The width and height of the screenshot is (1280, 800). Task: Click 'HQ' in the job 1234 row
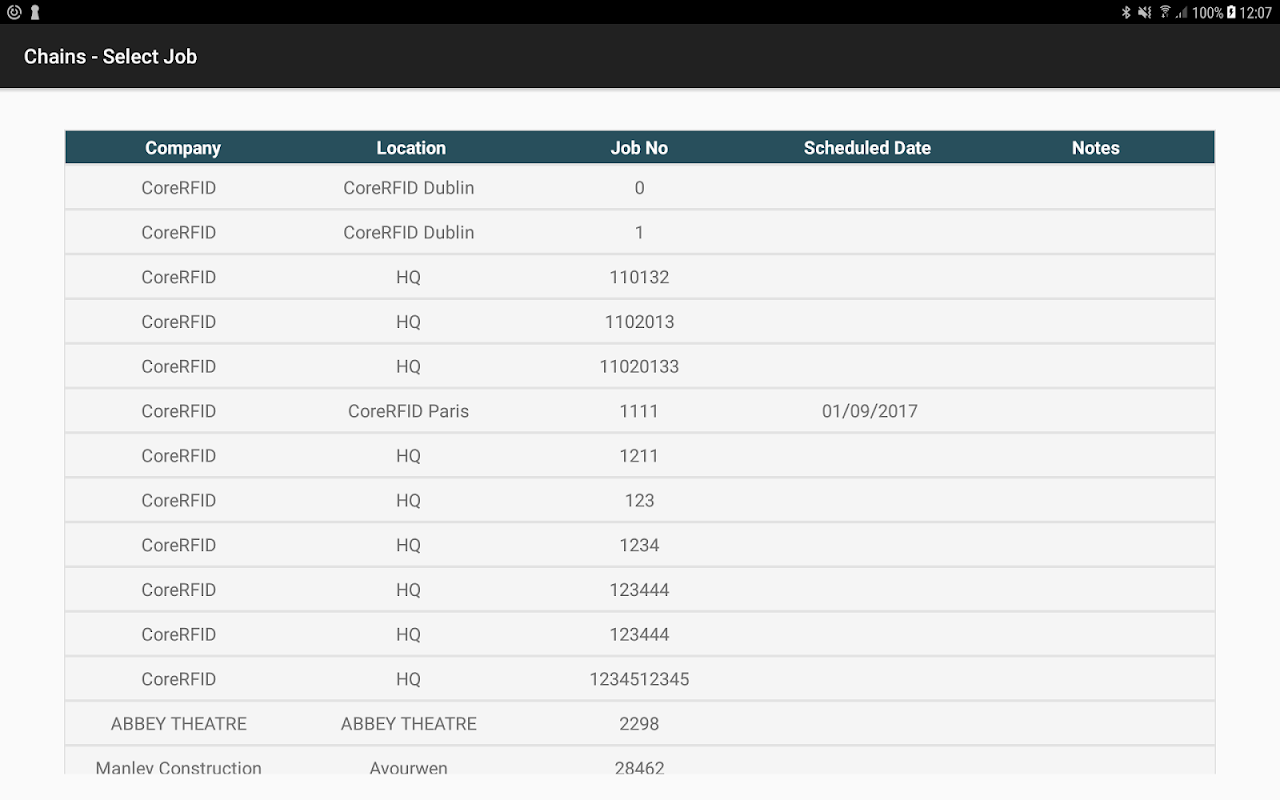click(408, 545)
